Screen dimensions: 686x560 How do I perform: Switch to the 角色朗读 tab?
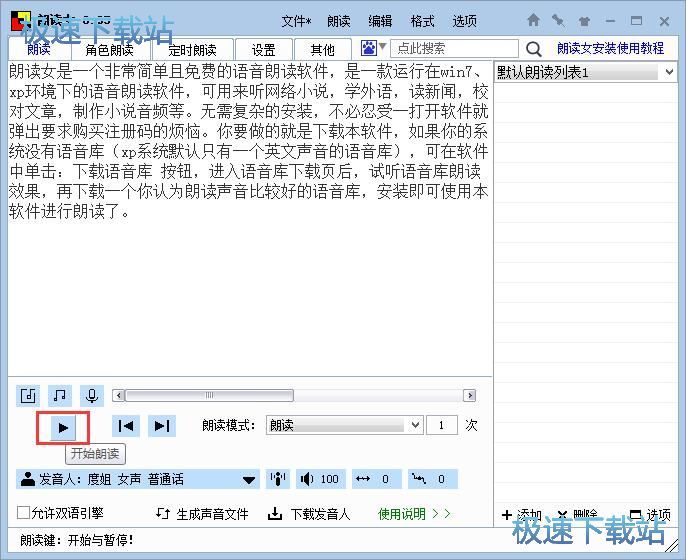click(109, 49)
